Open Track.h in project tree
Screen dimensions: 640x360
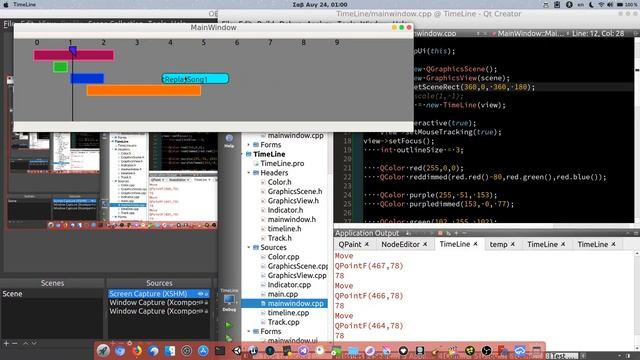[279, 238]
